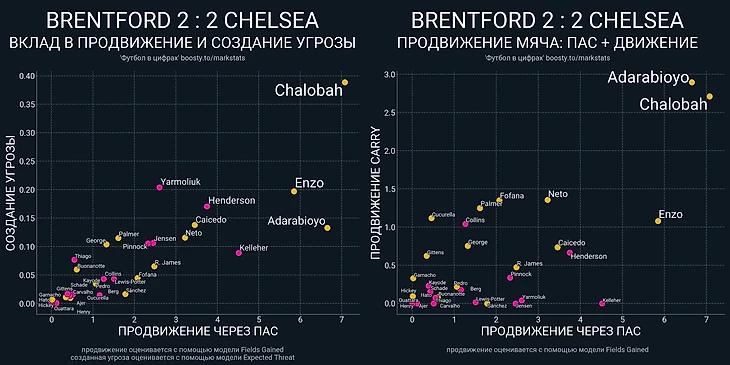
Task: Click the Caicedo marker in left chart
Action: click(195, 225)
